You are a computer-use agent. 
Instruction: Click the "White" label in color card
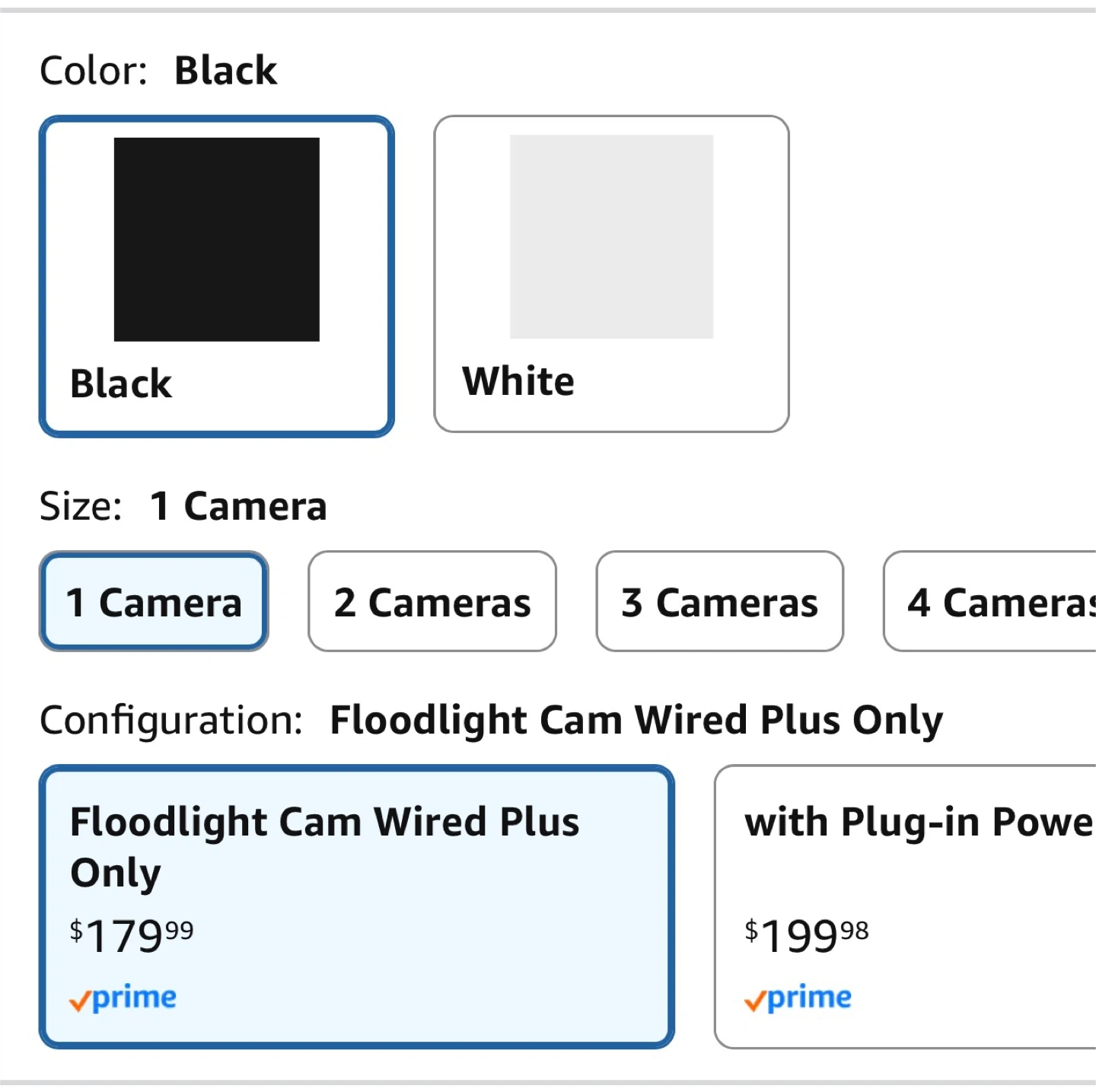coord(518,381)
